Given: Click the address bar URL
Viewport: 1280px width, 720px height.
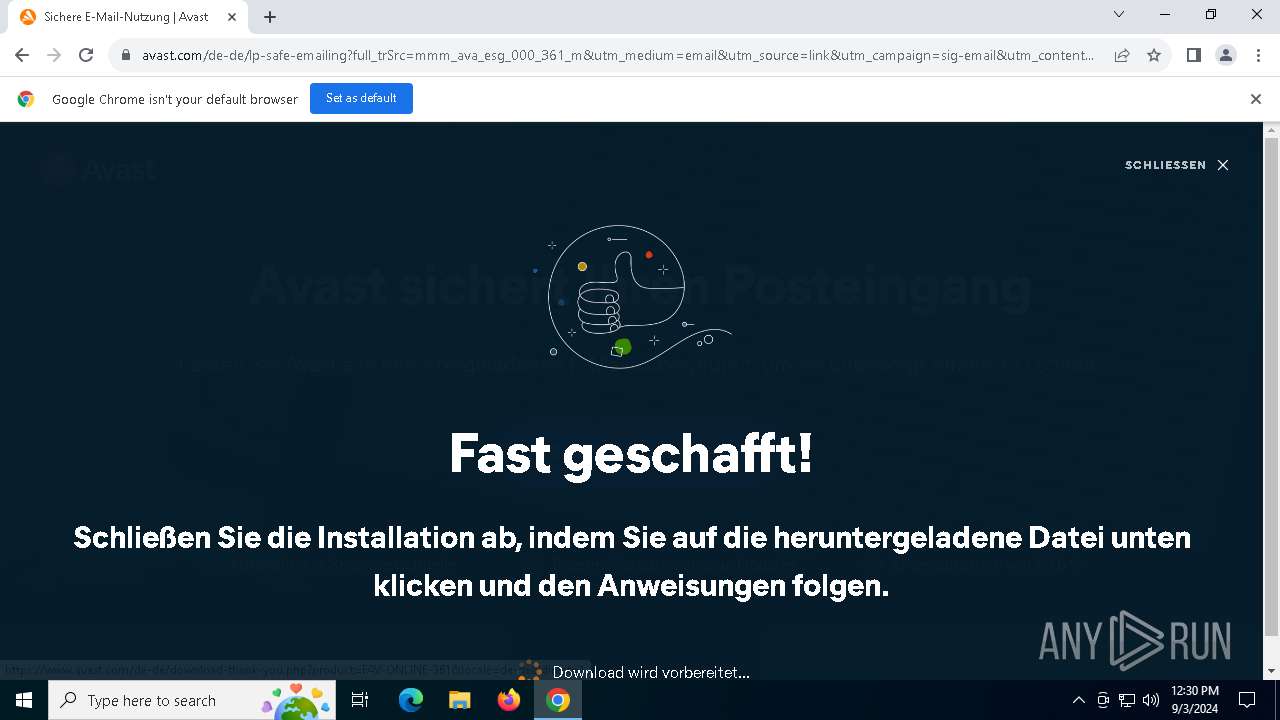Looking at the screenshot, I should point(617,55).
